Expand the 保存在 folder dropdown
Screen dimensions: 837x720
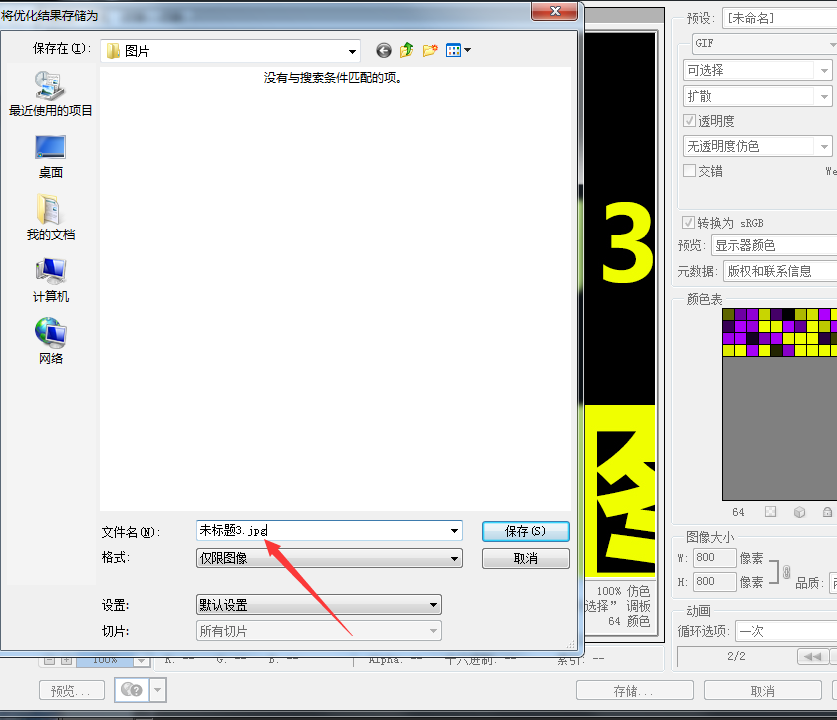point(230,51)
